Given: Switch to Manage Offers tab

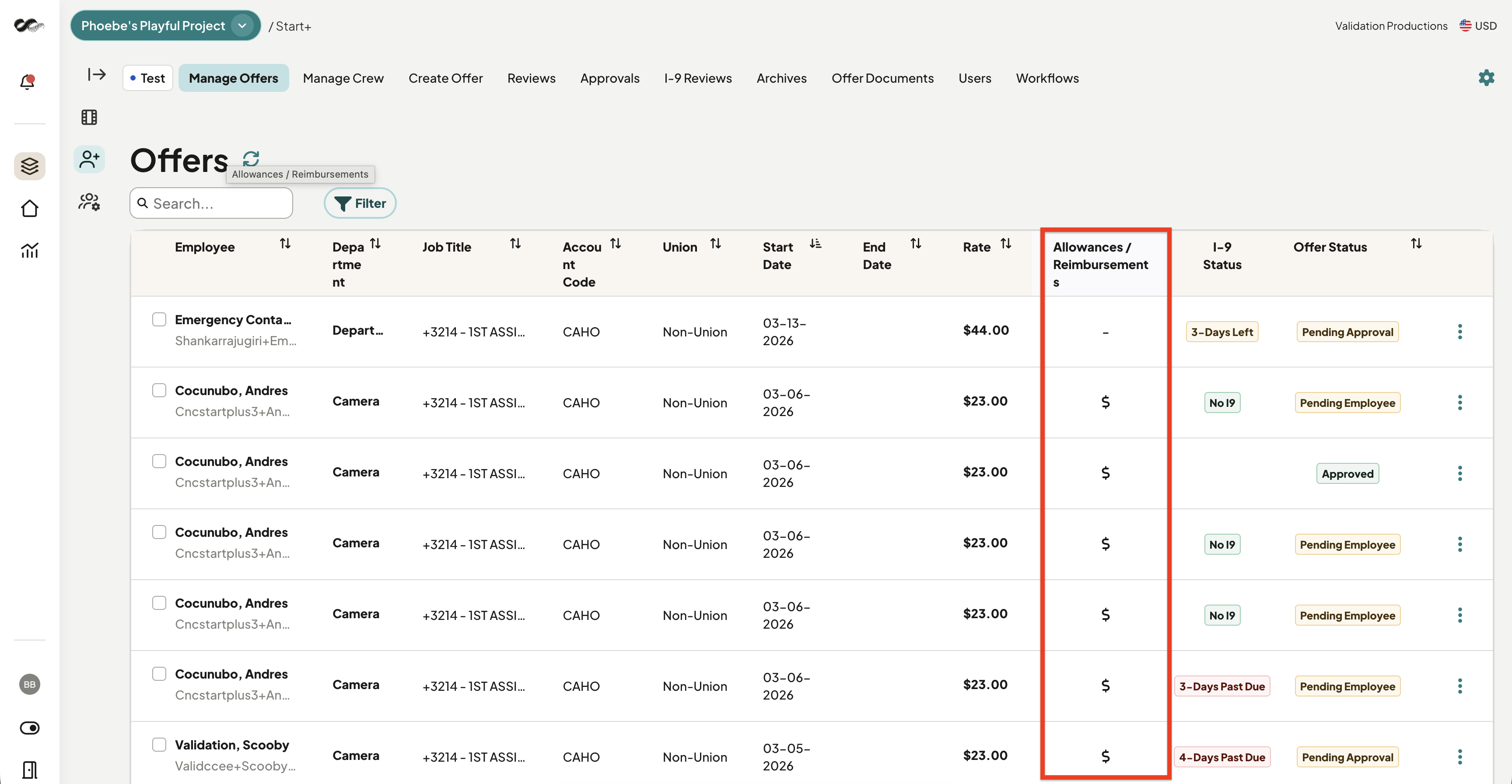Looking at the screenshot, I should tap(234, 78).
